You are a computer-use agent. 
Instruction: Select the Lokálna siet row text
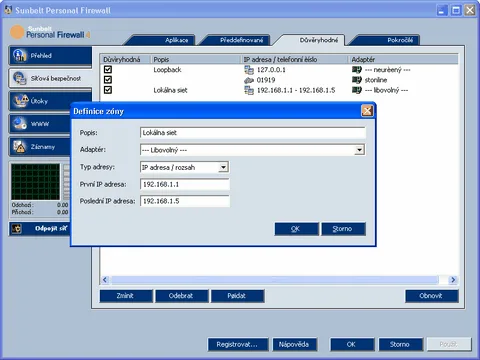[170, 90]
